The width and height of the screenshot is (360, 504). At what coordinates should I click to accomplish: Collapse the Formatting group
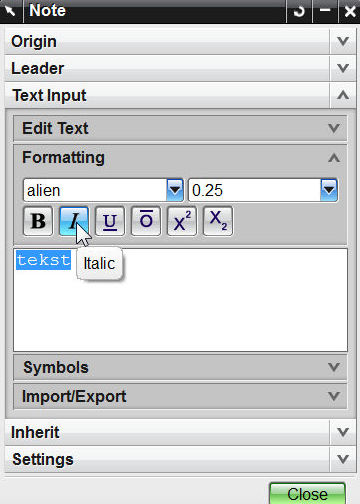pos(180,158)
